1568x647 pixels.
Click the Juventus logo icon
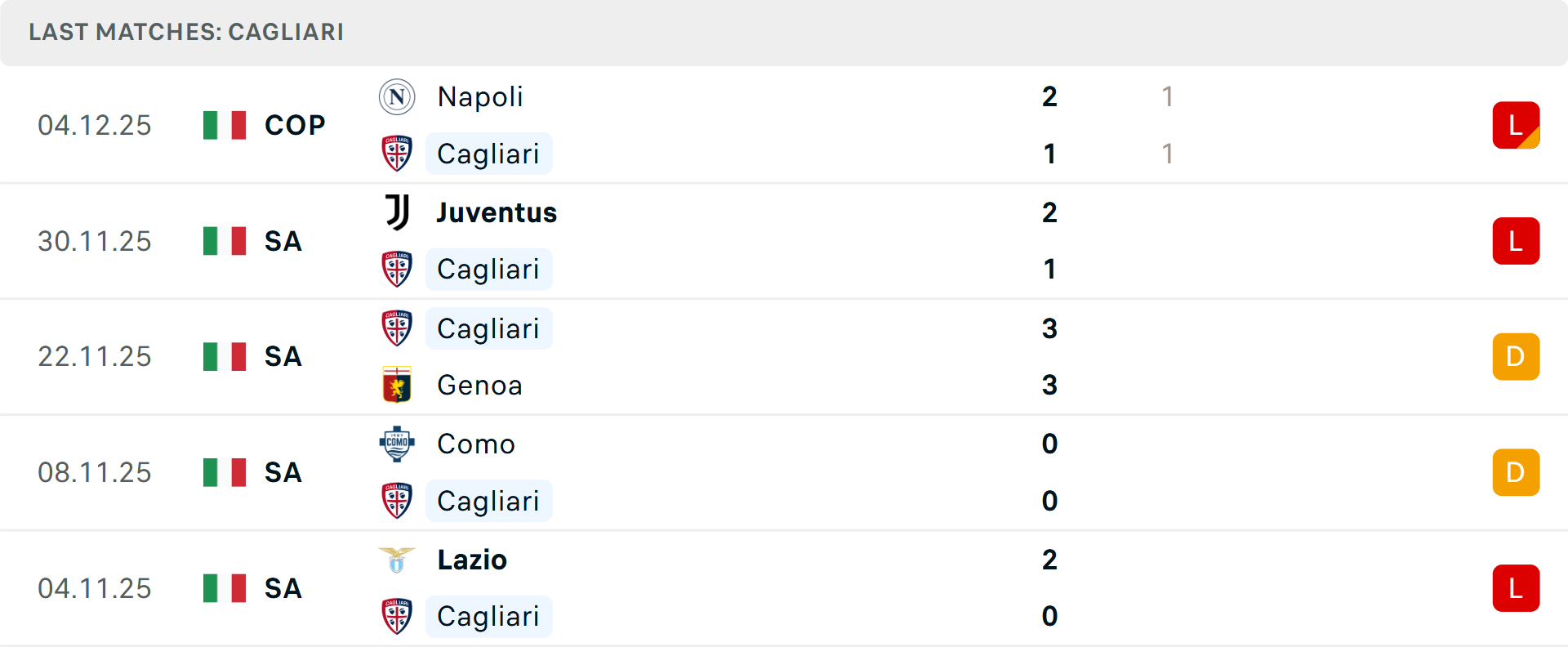397,212
